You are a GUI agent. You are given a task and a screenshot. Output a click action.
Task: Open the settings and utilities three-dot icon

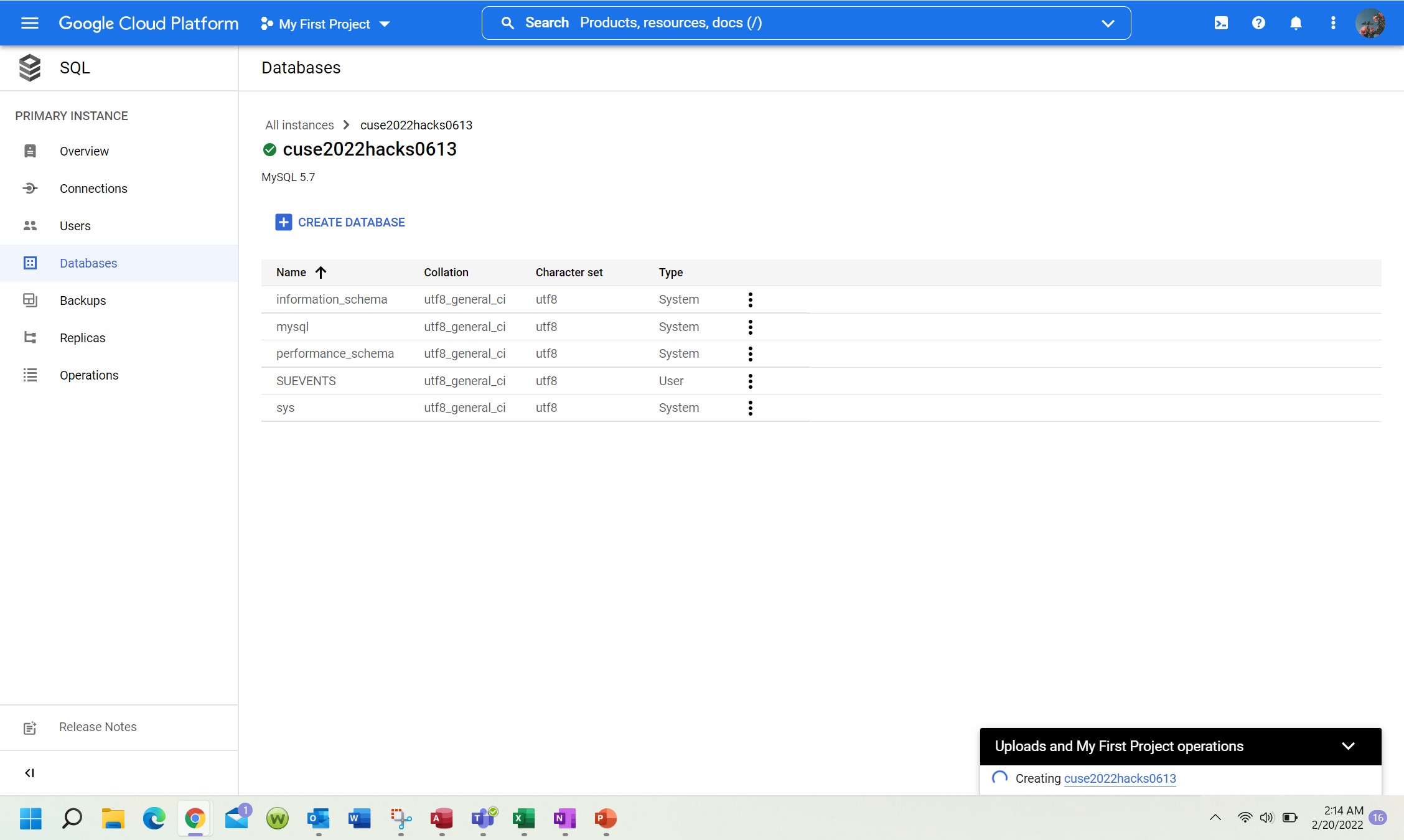click(x=1333, y=23)
